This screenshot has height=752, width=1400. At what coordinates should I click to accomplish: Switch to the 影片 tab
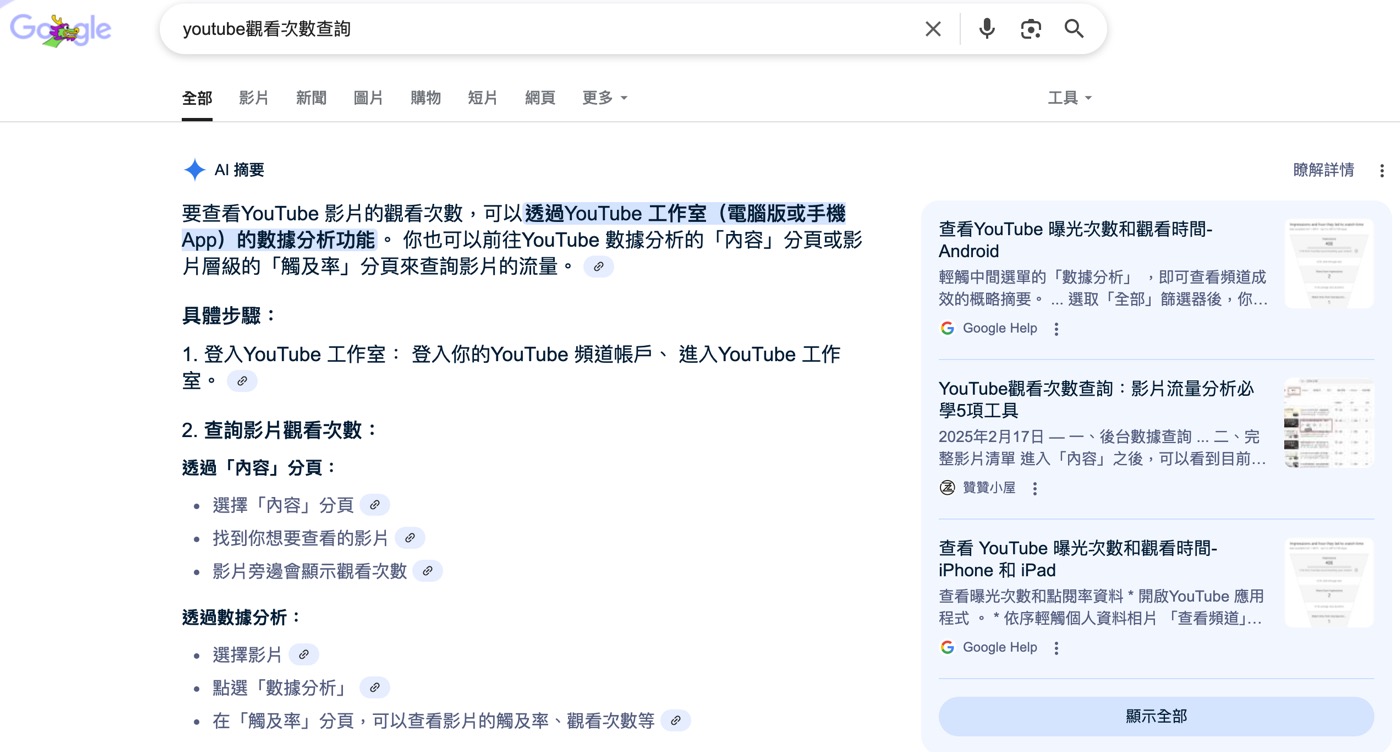coord(254,98)
